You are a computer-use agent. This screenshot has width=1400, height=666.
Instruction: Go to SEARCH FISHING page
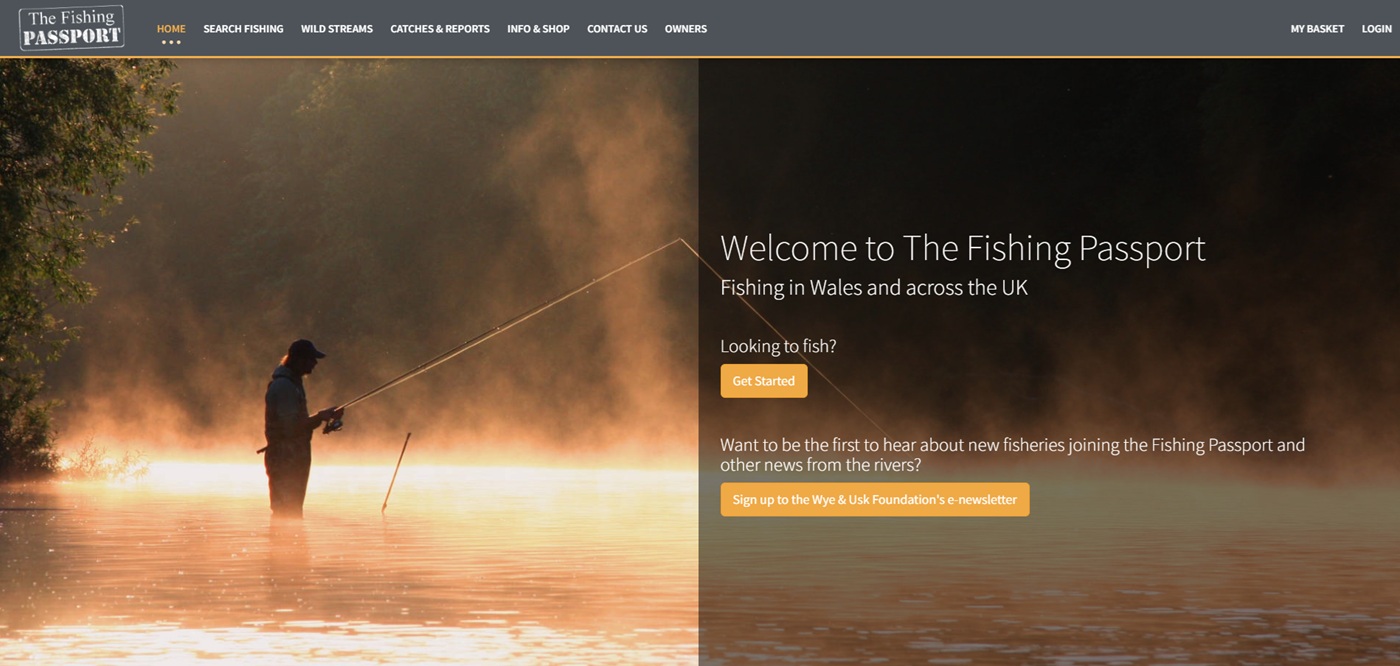point(243,29)
